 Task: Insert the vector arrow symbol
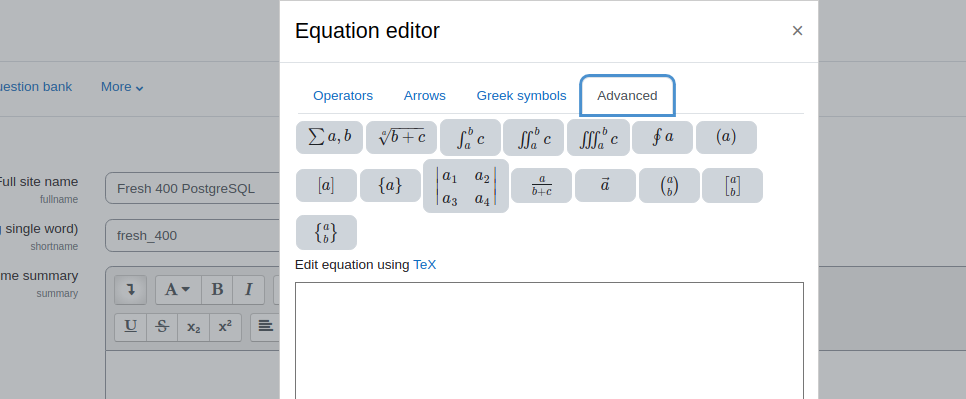tap(605, 185)
